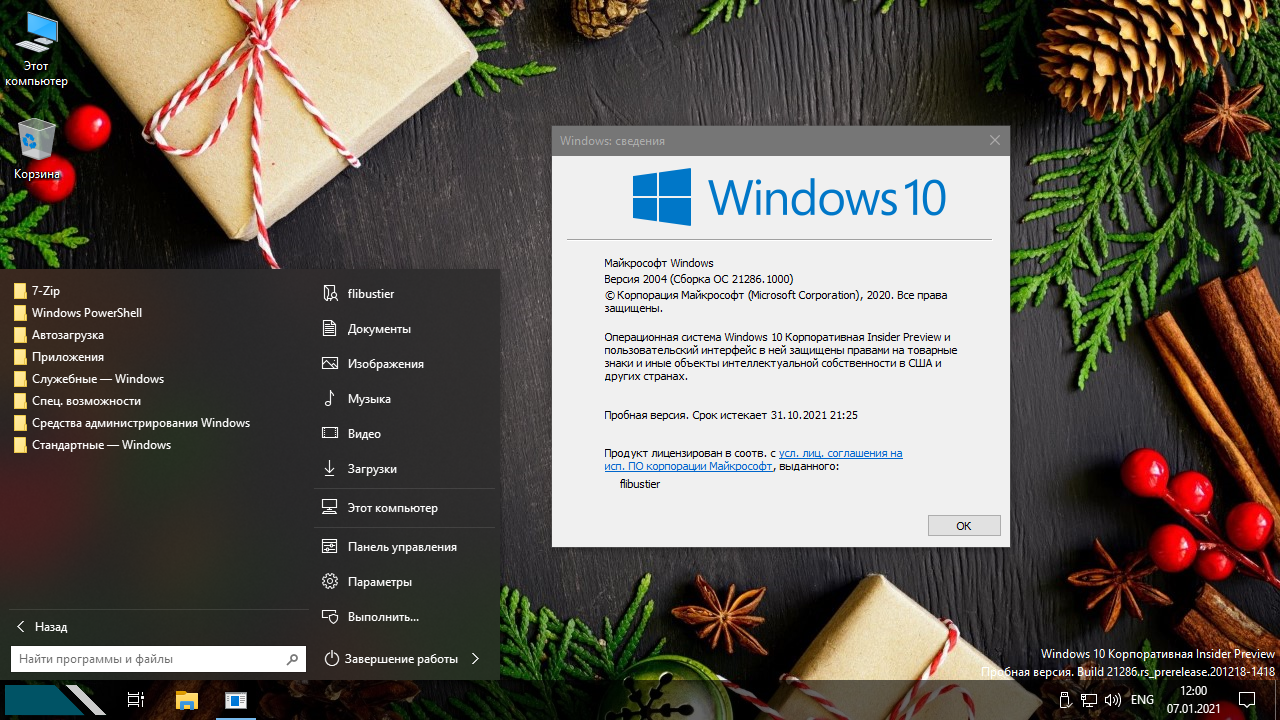Click the Видео film icon
This screenshot has width=1280, height=720.
(x=329, y=433)
